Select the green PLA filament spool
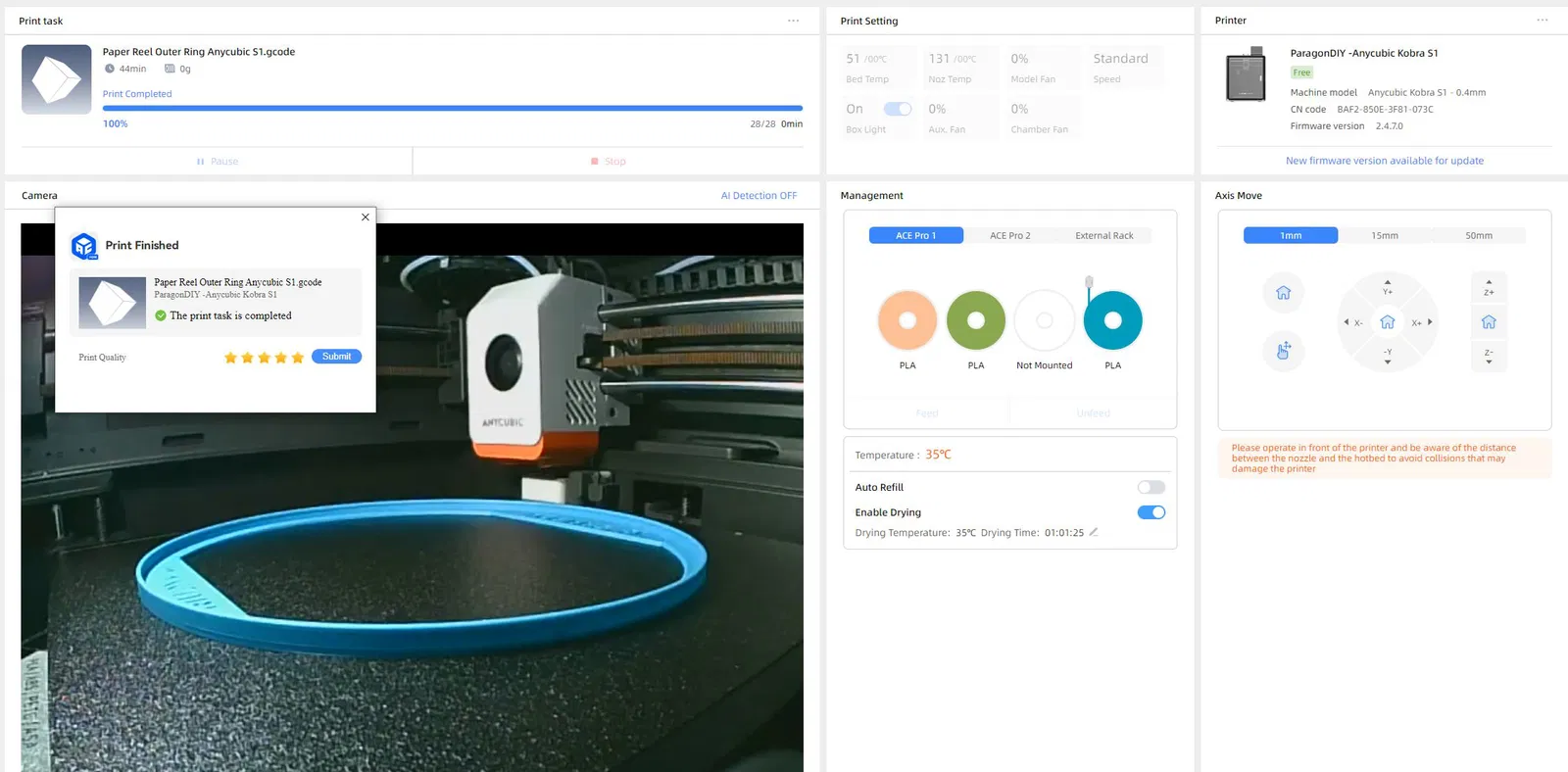This screenshot has height=772, width=1568. 976,320
